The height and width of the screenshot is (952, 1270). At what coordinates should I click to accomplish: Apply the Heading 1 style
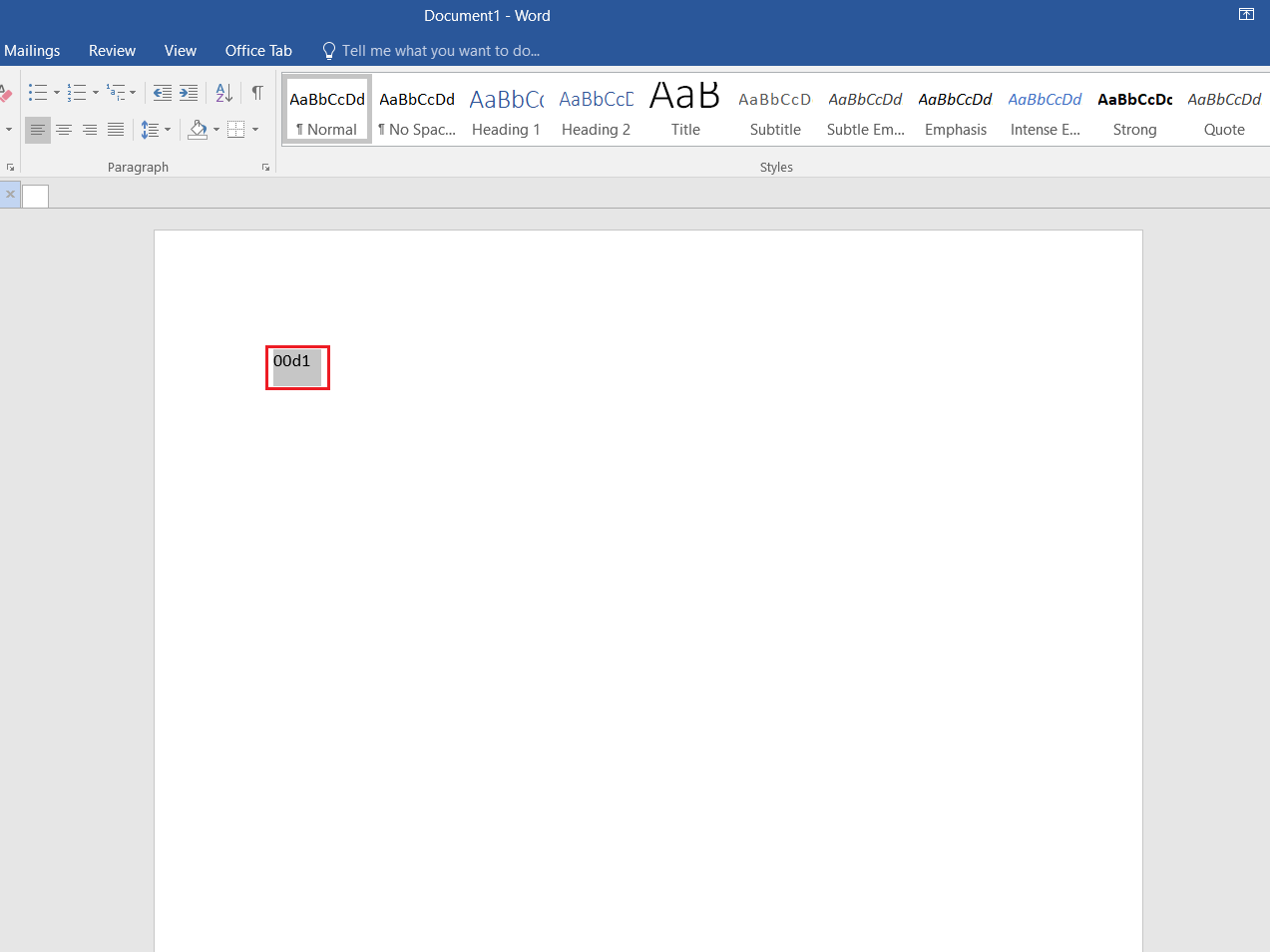point(506,111)
